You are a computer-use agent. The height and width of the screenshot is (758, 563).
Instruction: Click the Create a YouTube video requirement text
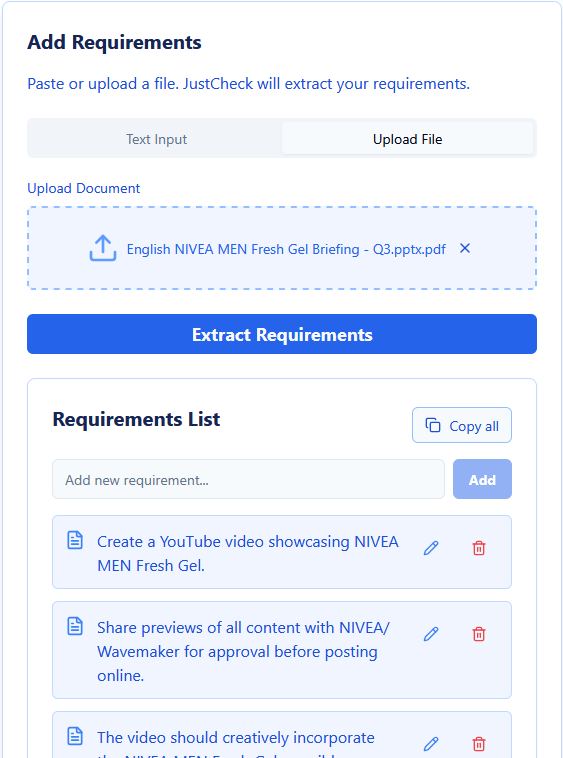coord(248,553)
